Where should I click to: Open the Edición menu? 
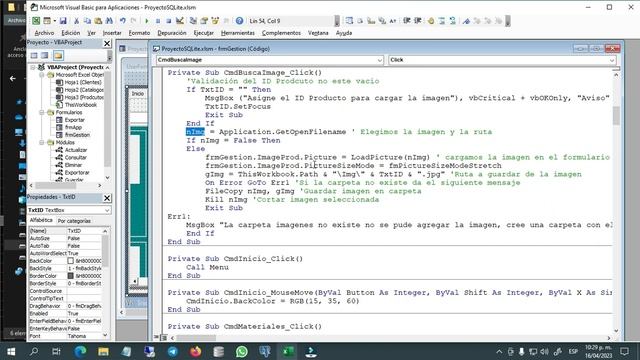tap(71, 33)
